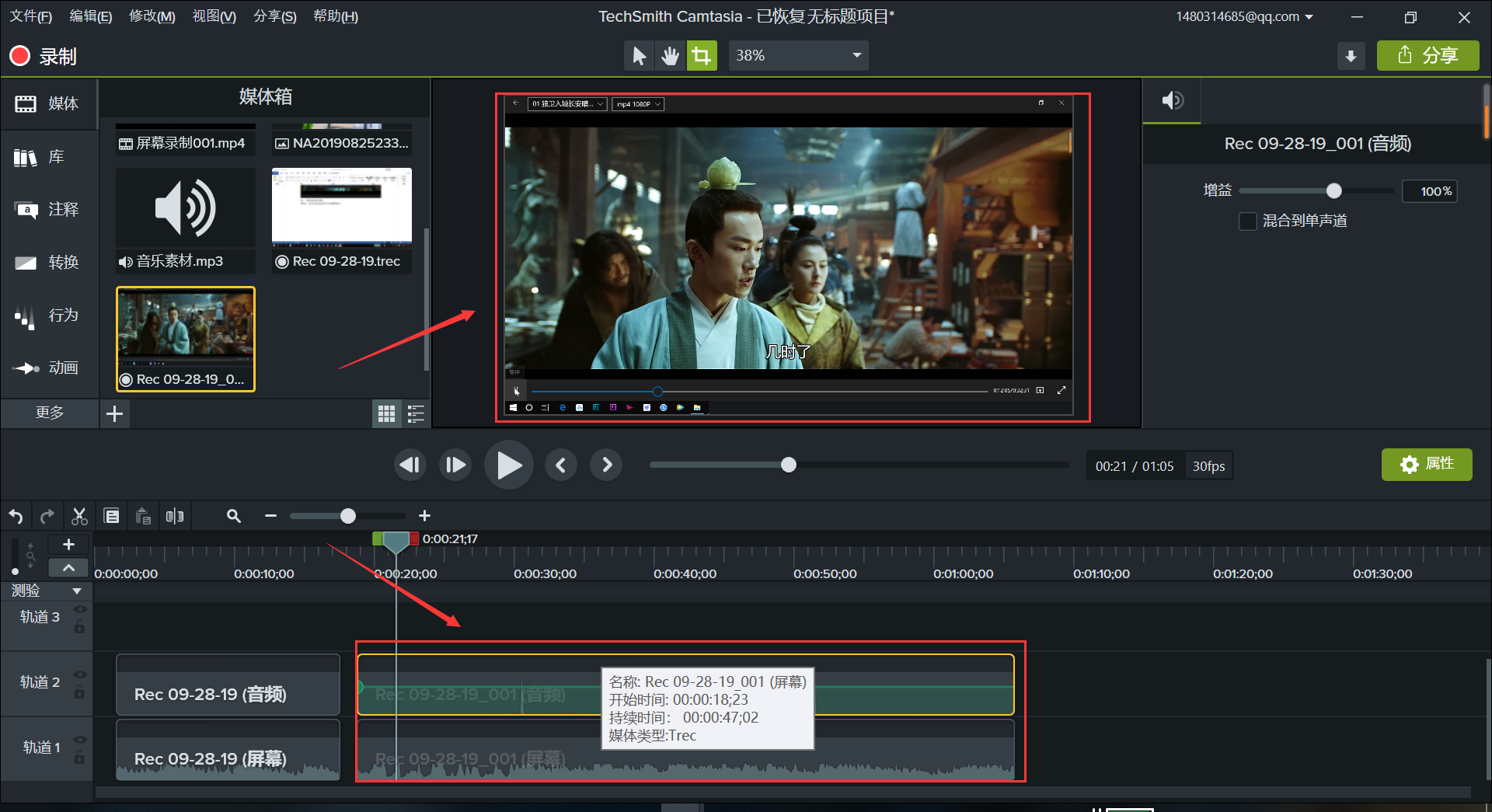This screenshot has width=1492, height=812.
Task: Switch to the Library tab
Action: click(x=48, y=157)
